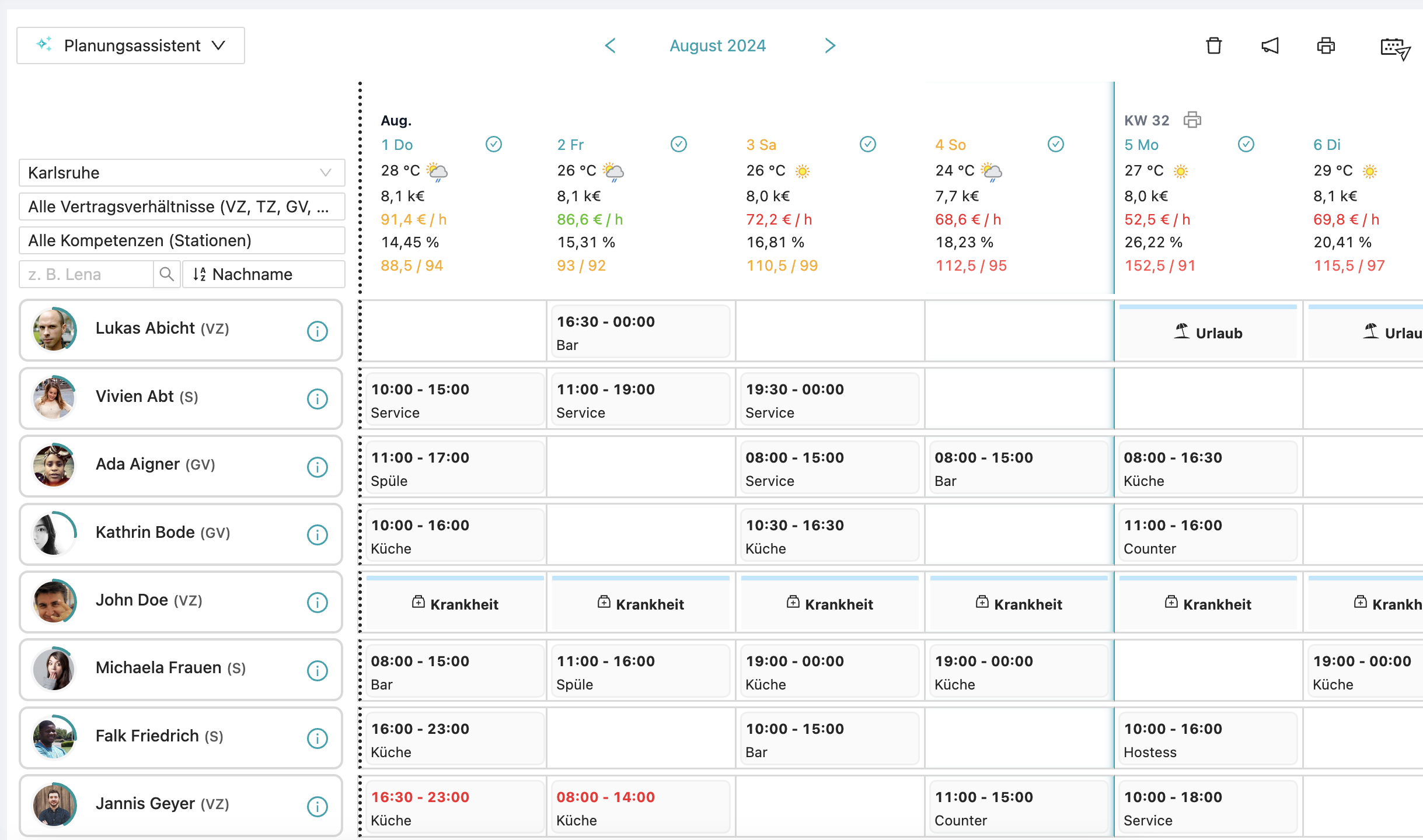Viewport: 1423px width, 840px height.
Task: Open info details for Lukas Abicht
Action: tap(317, 332)
